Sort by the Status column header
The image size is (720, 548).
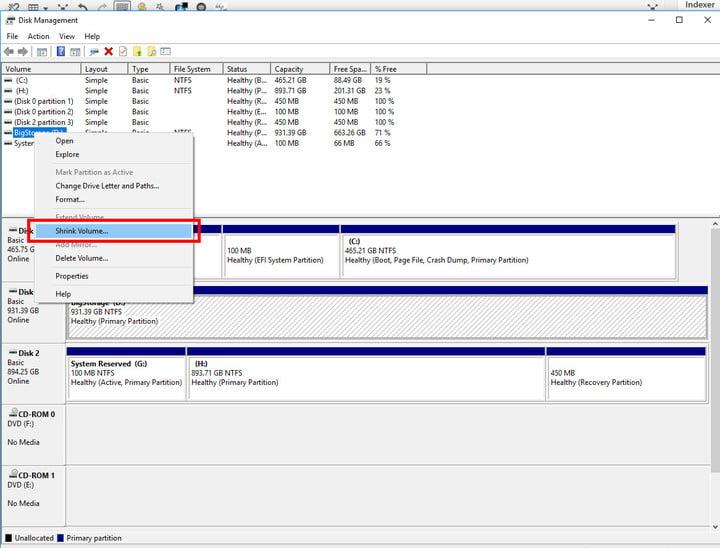click(247, 69)
